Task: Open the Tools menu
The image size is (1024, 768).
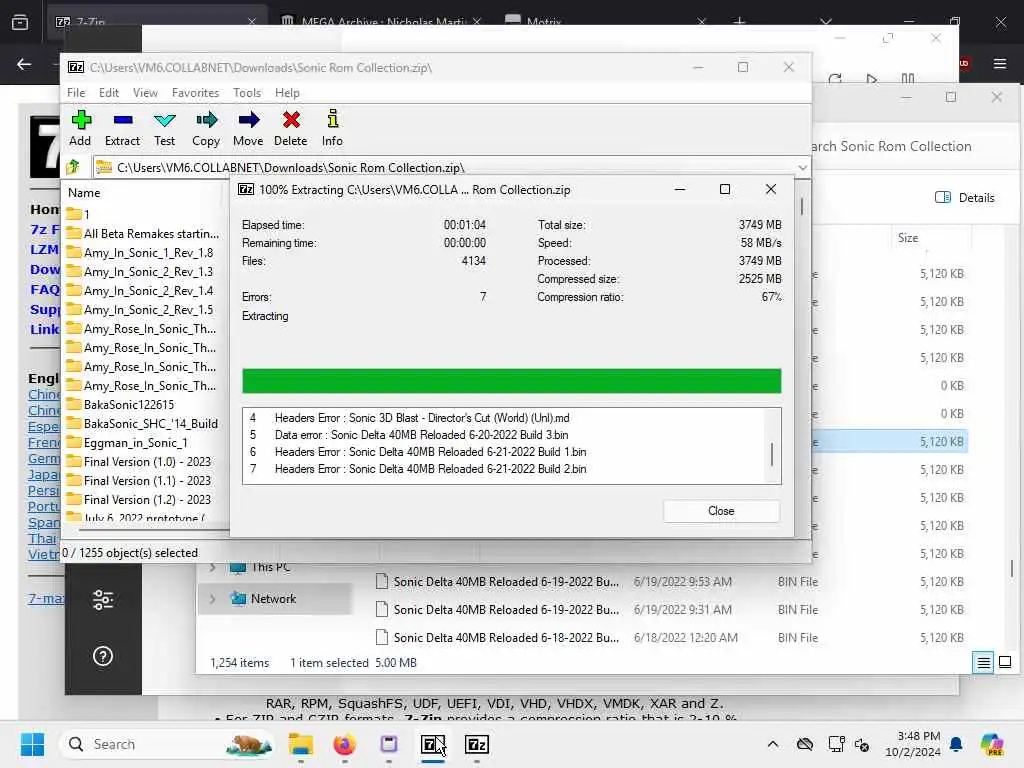Action: tap(247, 93)
